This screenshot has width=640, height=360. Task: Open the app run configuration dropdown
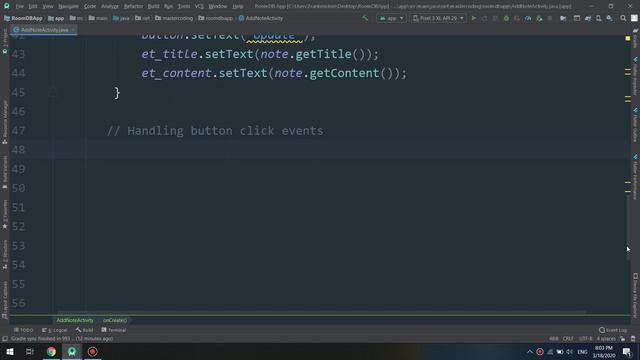(x=391, y=18)
